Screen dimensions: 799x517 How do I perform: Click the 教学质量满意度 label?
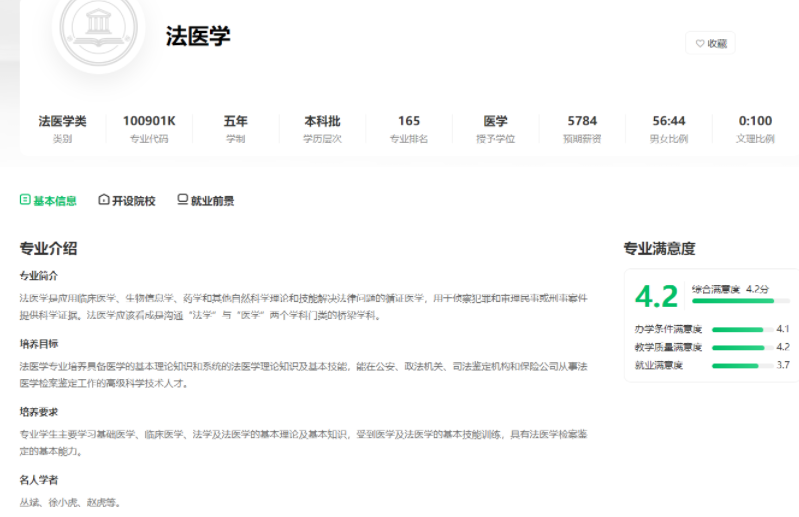(668, 347)
